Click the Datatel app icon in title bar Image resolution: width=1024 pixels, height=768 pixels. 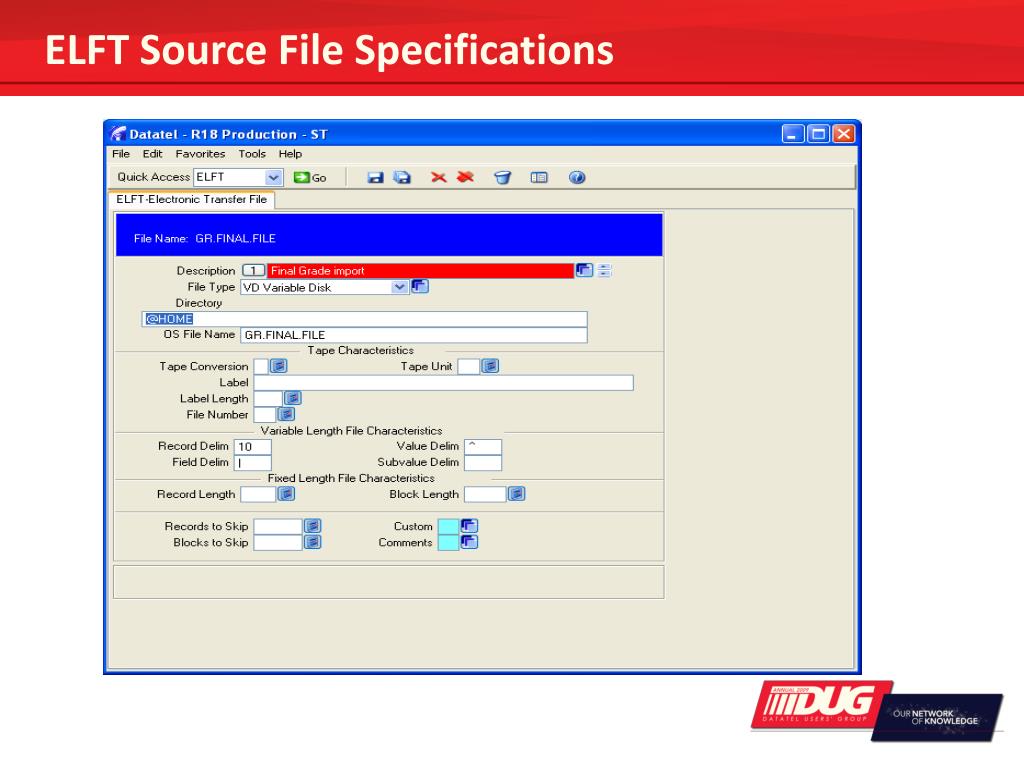tap(118, 134)
